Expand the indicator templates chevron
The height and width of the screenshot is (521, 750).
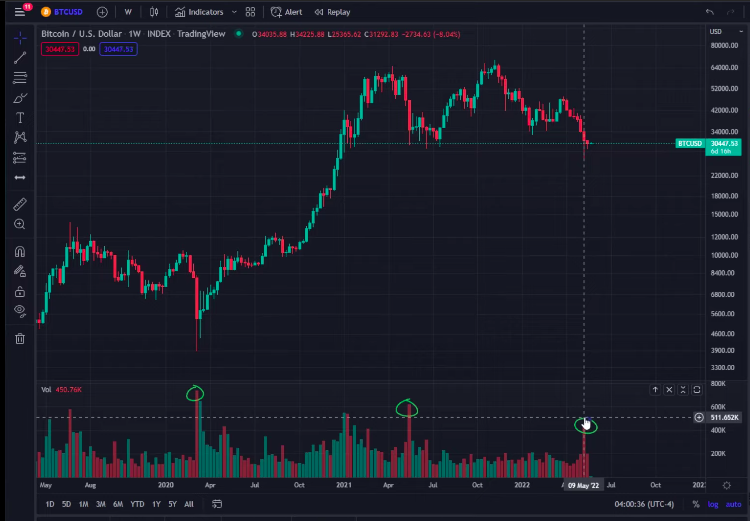coord(234,12)
